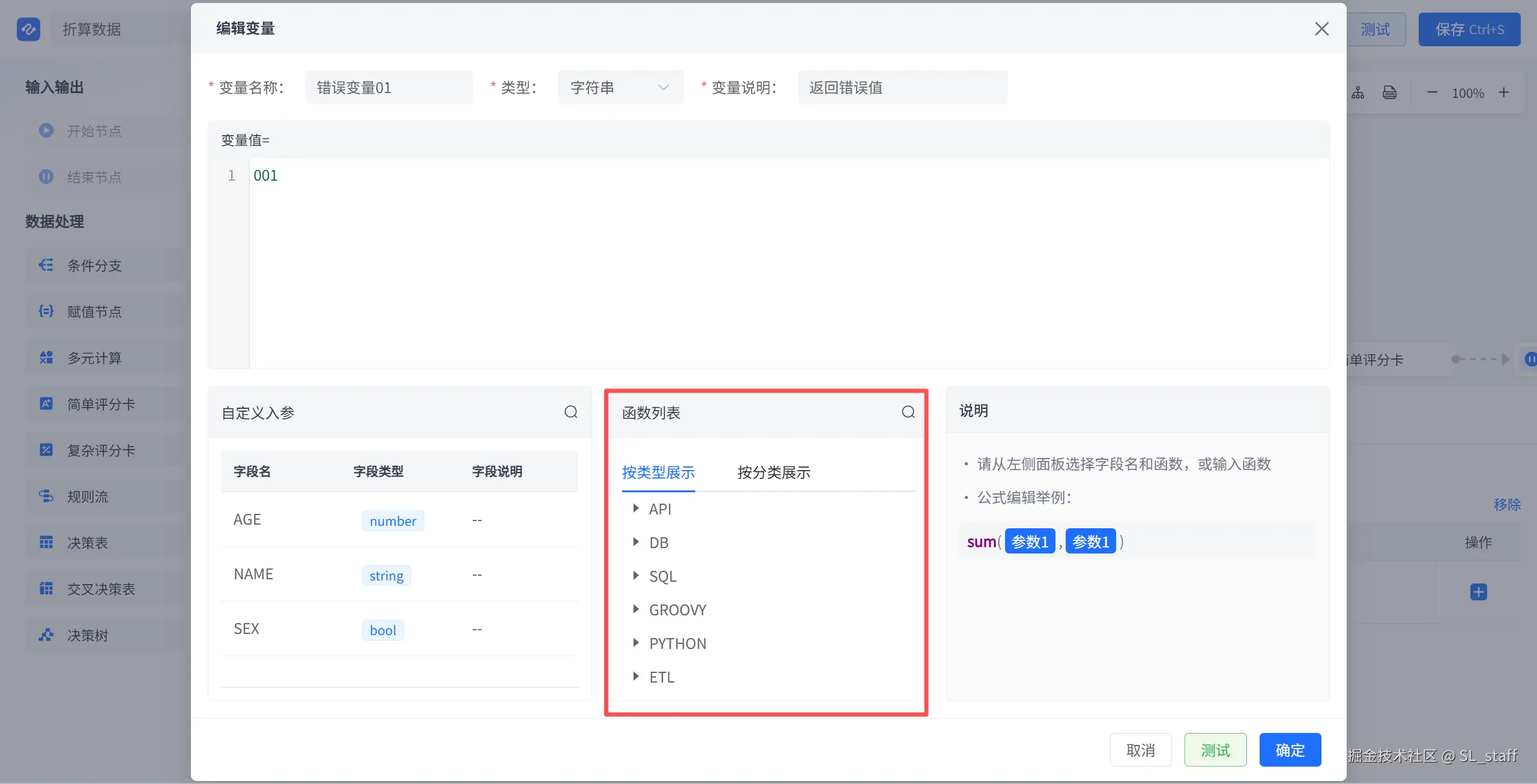This screenshot has height=784, width=1537.
Task: Click the 取消 button
Action: pyautogui.click(x=1141, y=750)
